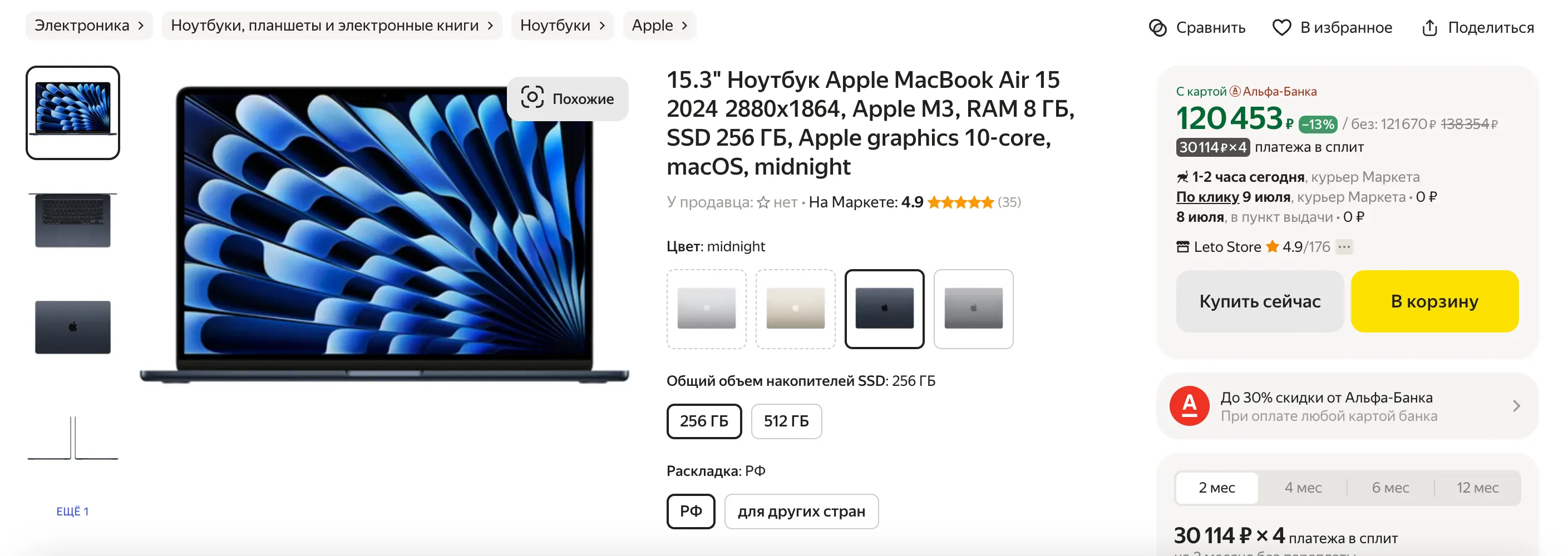Expand the Alfa-Bank discount offer chevron
This screenshot has width=1568, height=556.
coord(1516,406)
